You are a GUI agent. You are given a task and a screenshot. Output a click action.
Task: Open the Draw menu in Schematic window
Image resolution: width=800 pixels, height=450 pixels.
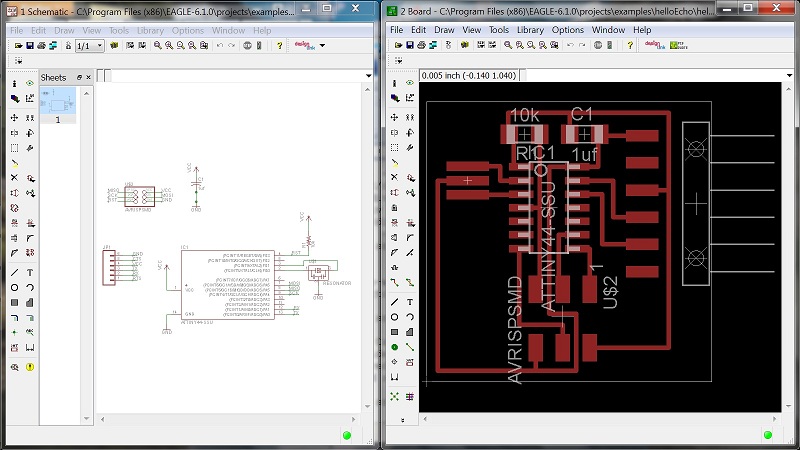click(64, 30)
